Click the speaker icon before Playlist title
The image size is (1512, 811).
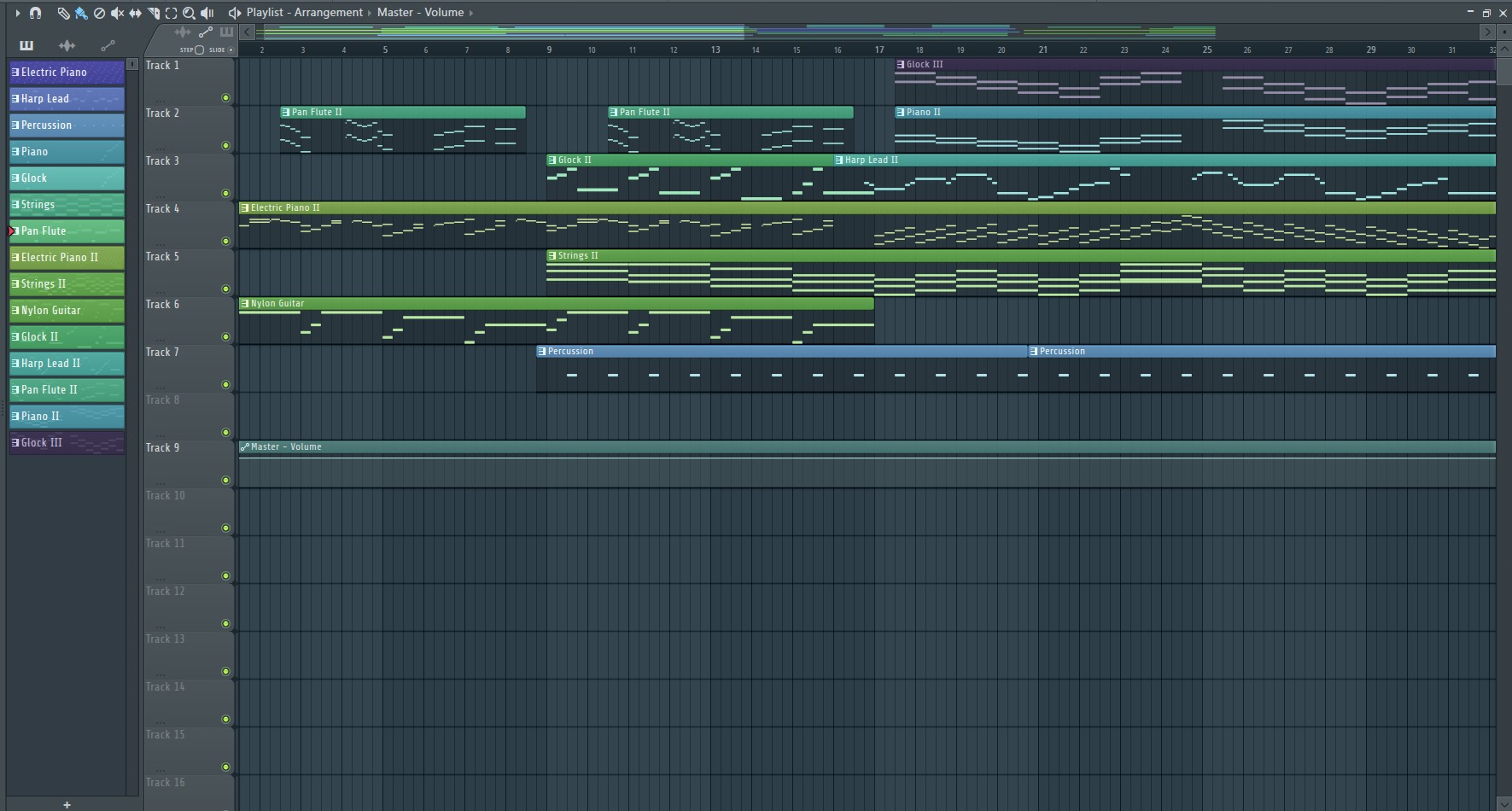tap(234, 13)
